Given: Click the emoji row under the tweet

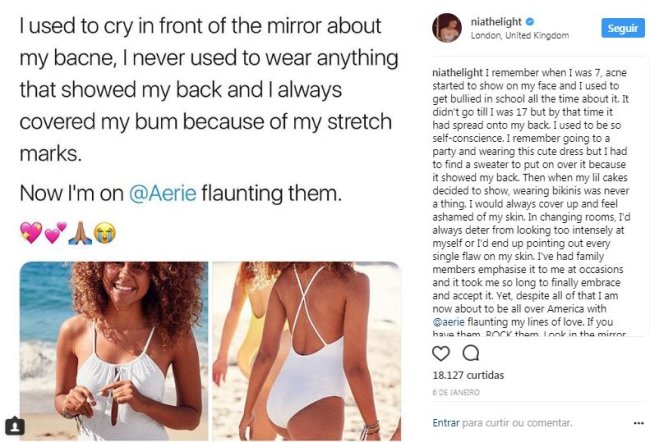Looking at the screenshot, I should click(x=68, y=233).
